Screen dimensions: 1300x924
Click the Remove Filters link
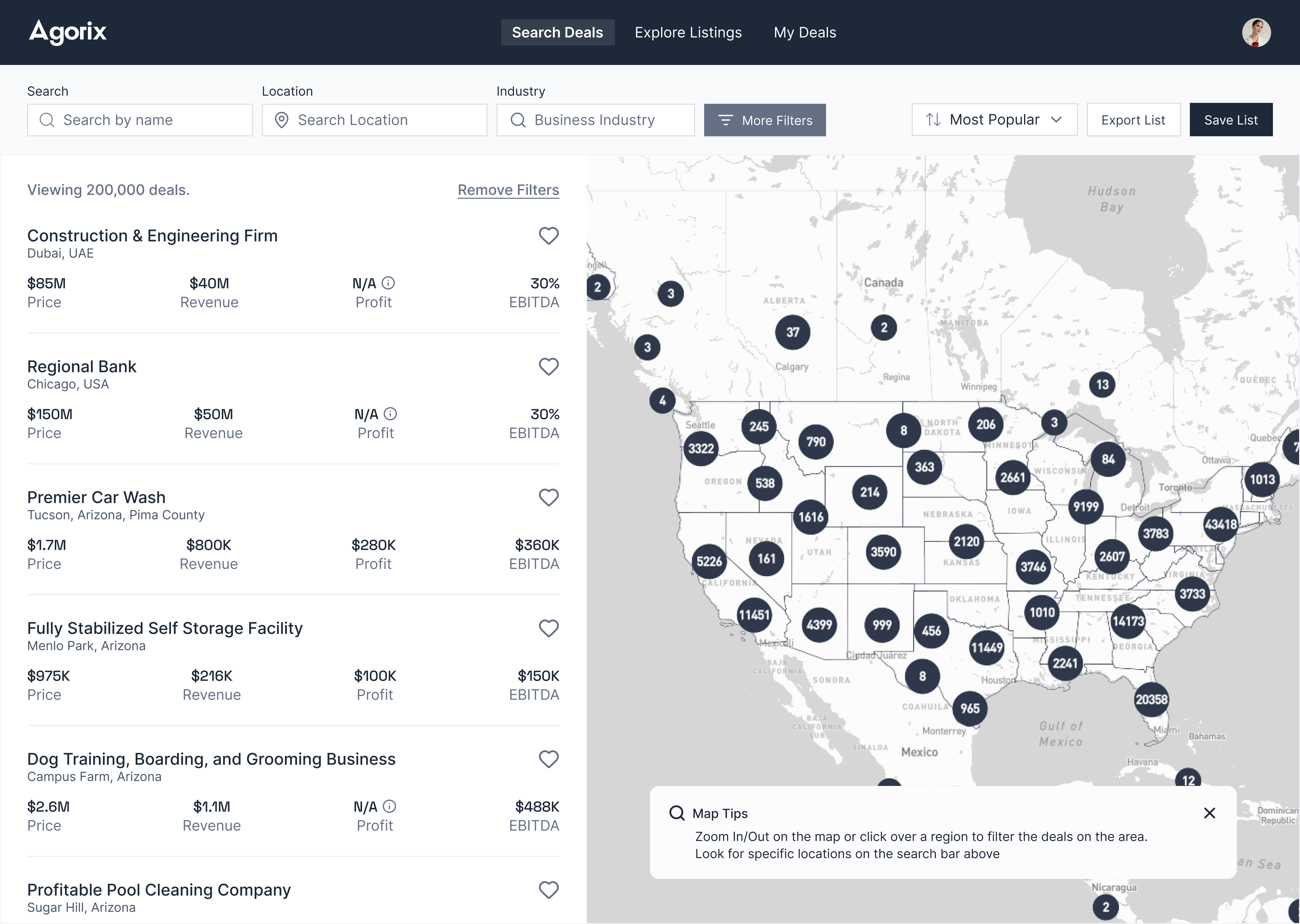click(508, 190)
